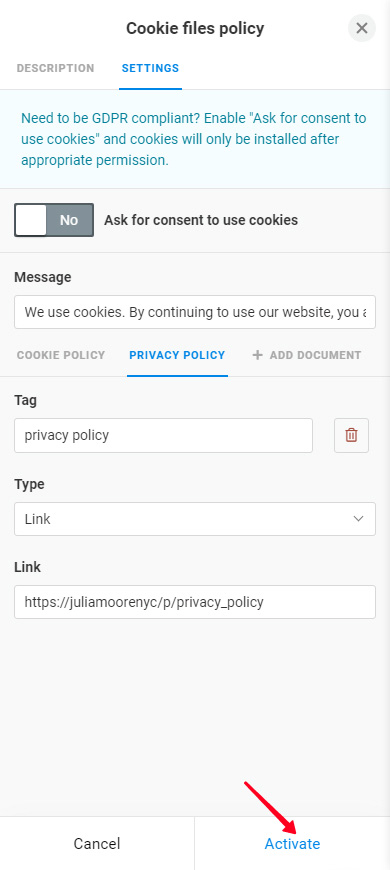The width and height of the screenshot is (390, 870).
Task: Select the Privacy Policy document tab
Action: [x=177, y=355]
